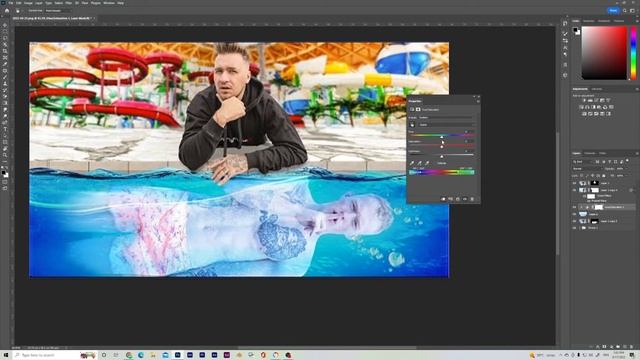Lock position of the selected layer
This screenshot has width=640, height=360.
593,176
